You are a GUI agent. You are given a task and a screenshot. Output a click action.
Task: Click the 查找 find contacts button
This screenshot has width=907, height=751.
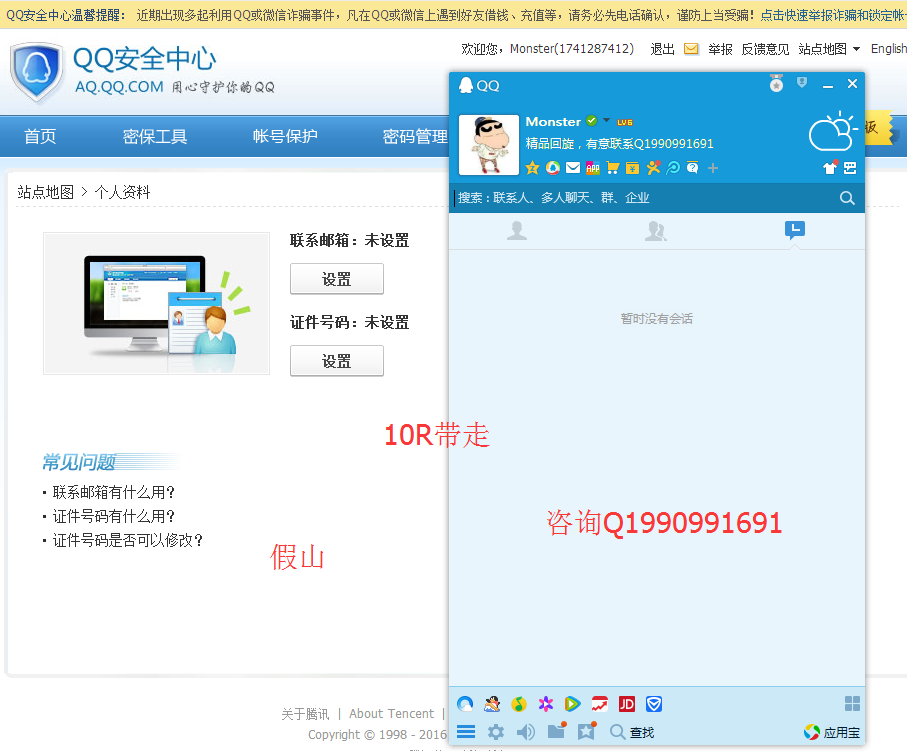pyautogui.click(x=632, y=732)
